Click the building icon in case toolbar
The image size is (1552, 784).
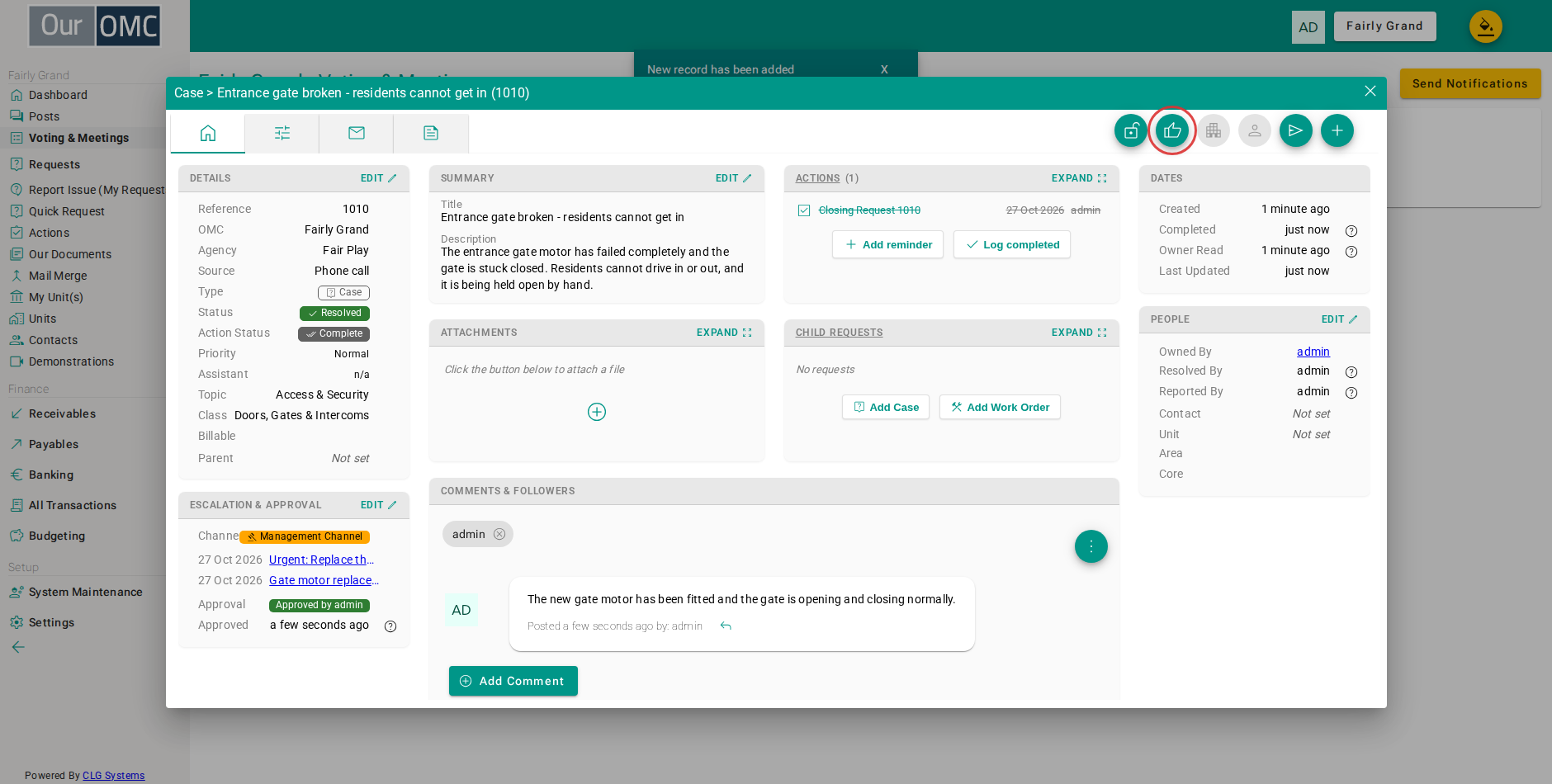click(x=1213, y=130)
